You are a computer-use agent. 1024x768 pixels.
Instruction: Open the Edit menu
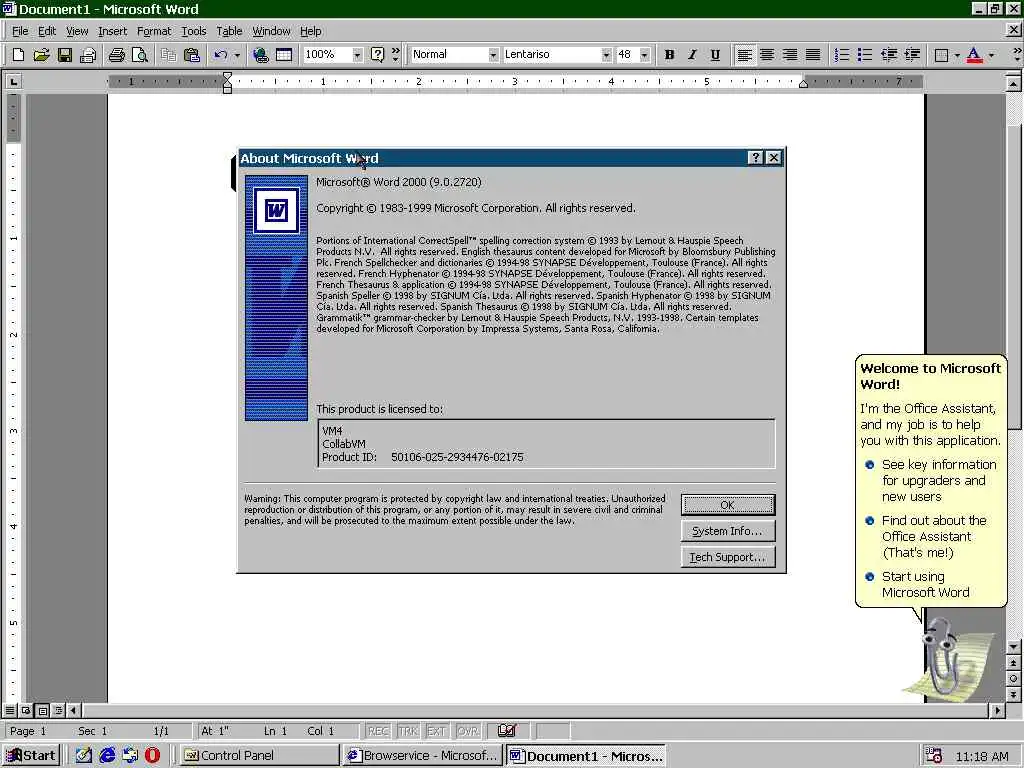coord(46,31)
